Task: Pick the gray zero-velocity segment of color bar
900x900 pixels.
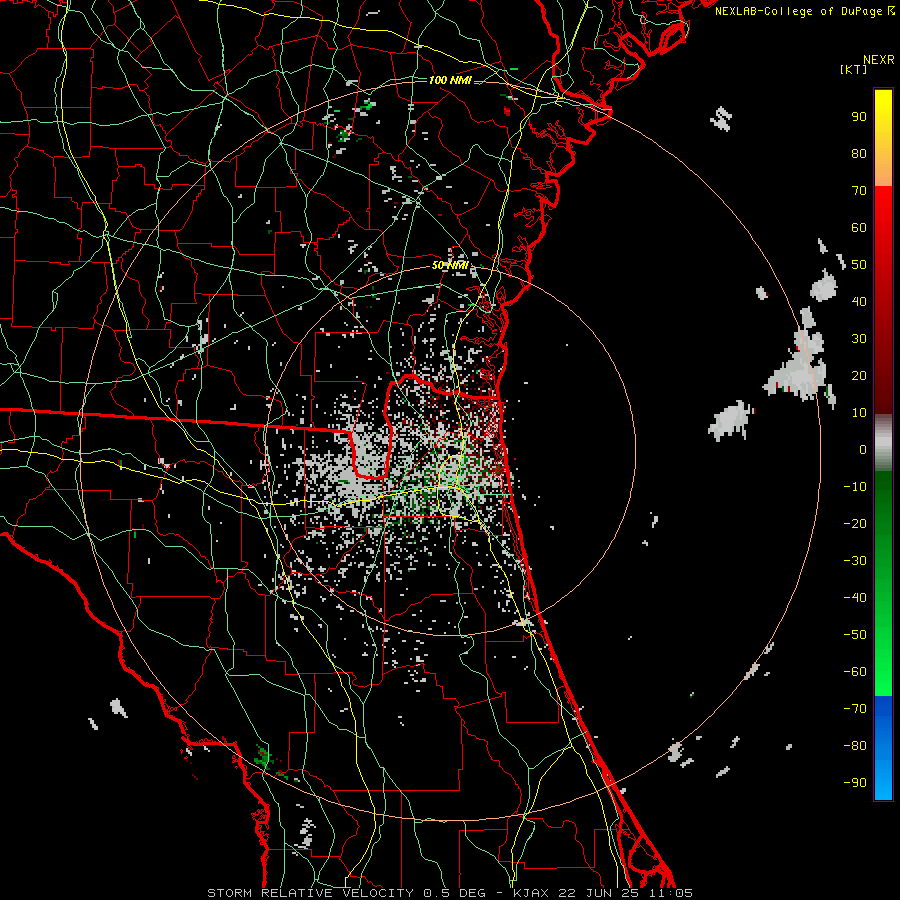Action: point(883,443)
